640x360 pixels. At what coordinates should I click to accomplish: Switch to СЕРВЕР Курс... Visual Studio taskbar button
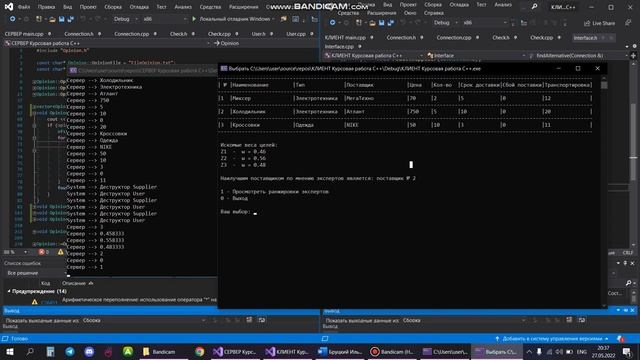point(235,351)
